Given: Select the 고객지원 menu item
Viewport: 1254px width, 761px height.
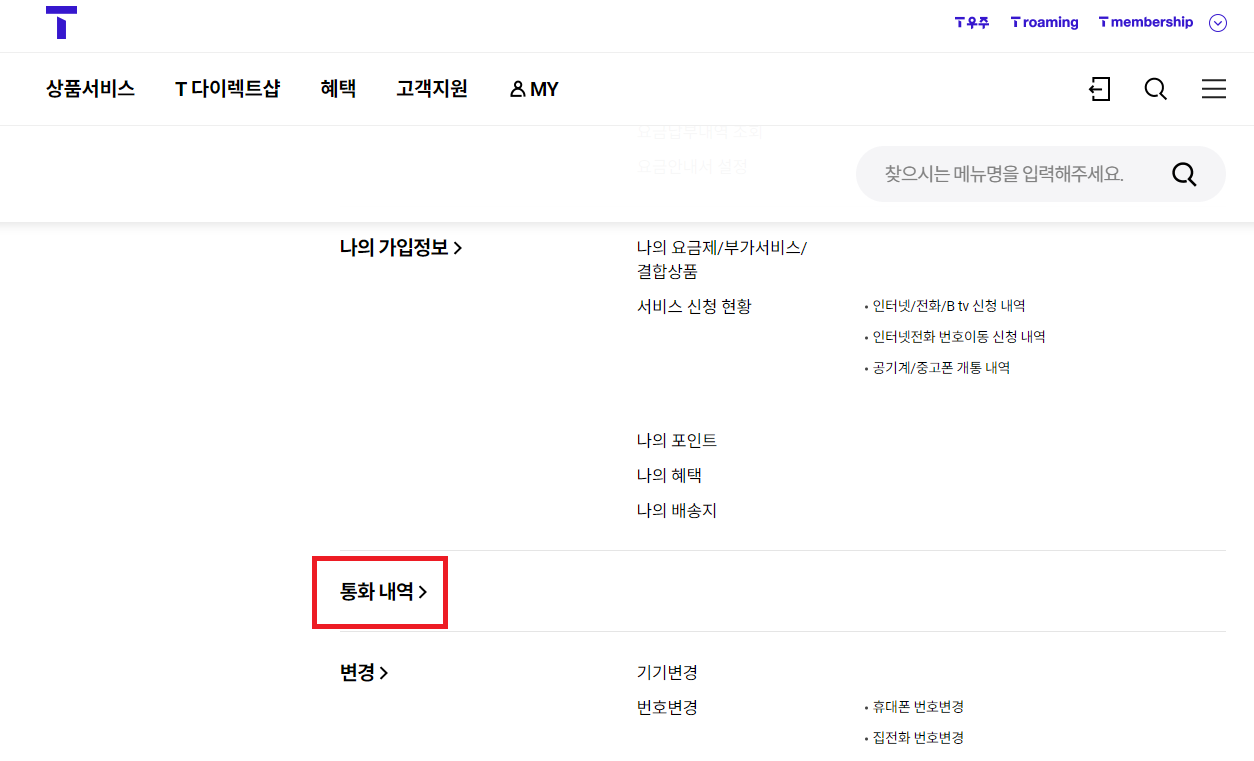Looking at the screenshot, I should tap(432, 89).
